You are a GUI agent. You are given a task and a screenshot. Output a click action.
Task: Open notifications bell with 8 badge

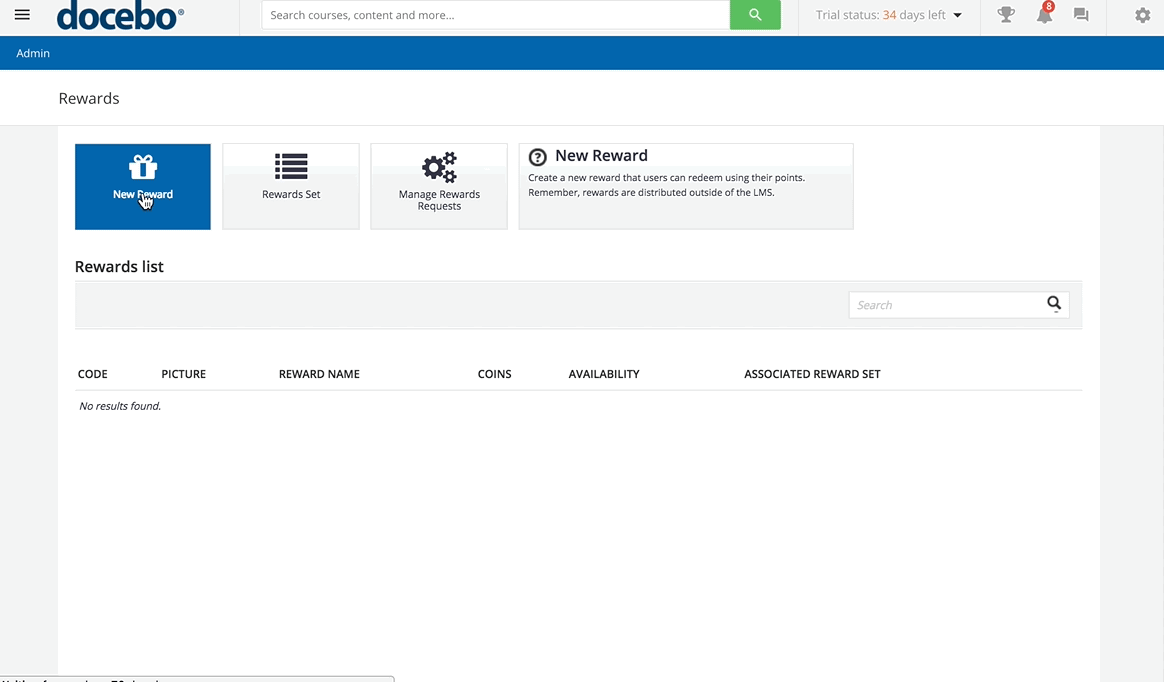tap(1044, 14)
